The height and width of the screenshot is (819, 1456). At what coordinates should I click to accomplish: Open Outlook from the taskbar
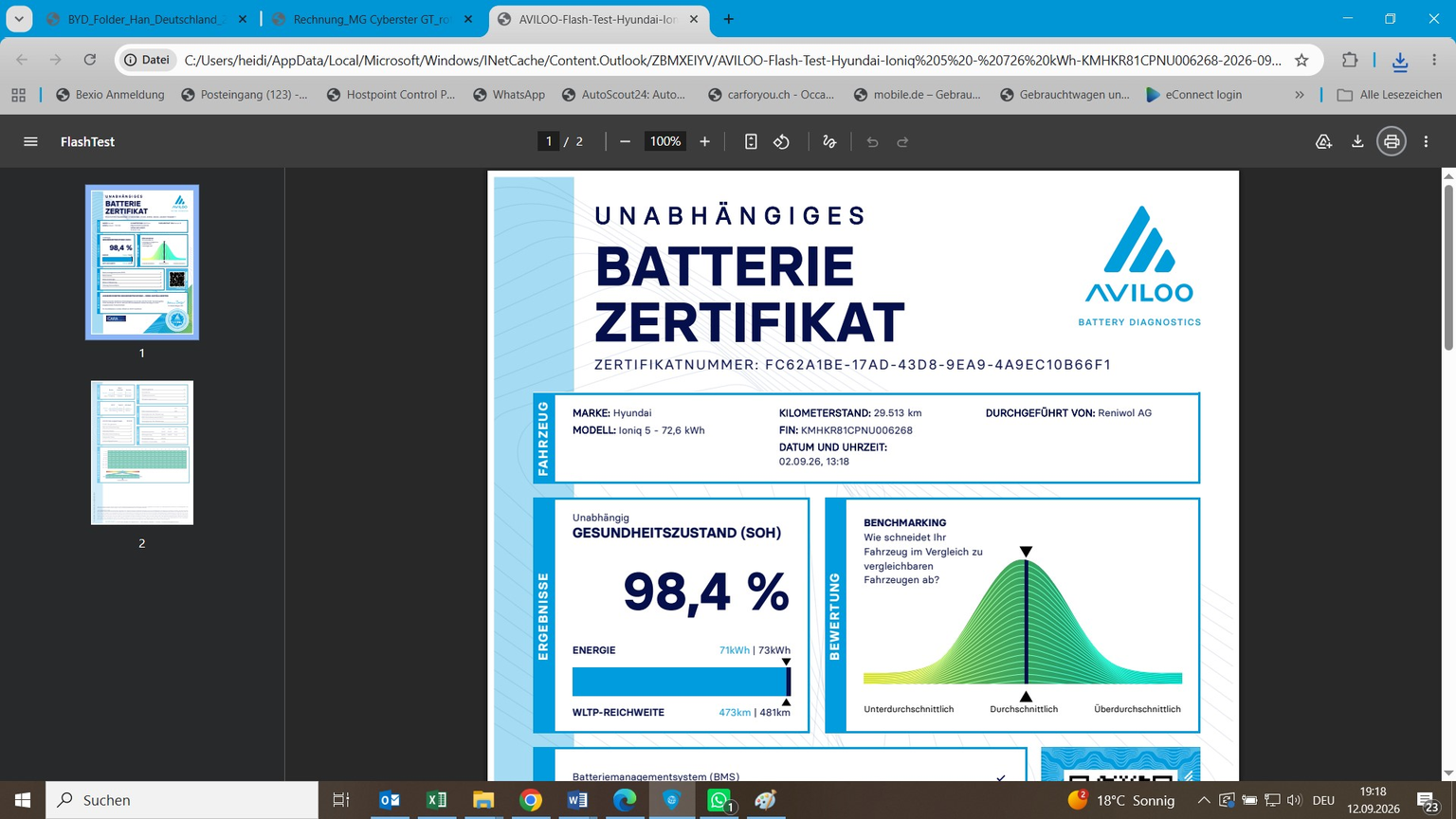390,800
